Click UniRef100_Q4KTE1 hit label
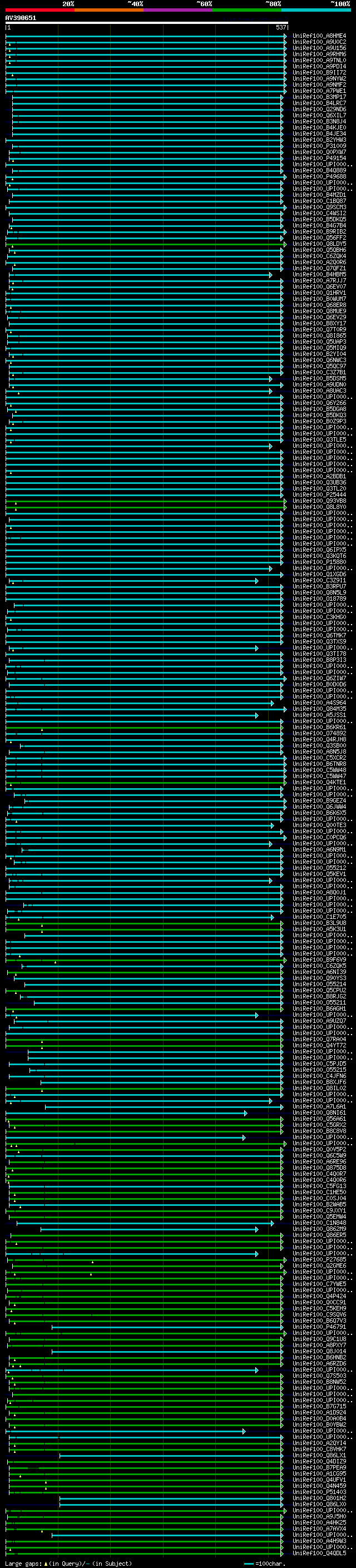356x1568 pixels. 319,783
